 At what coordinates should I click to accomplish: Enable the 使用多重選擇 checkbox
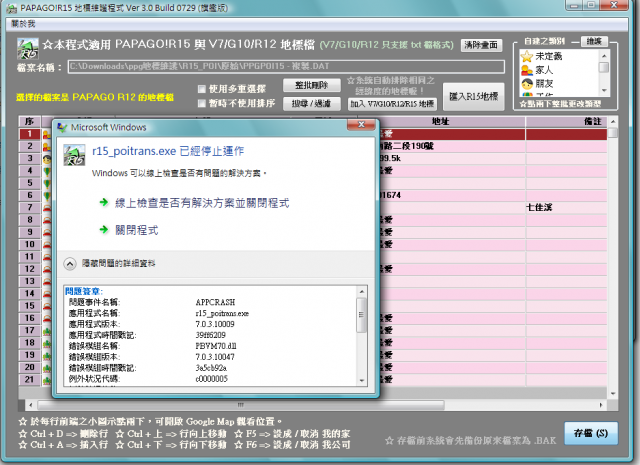point(202,89)
